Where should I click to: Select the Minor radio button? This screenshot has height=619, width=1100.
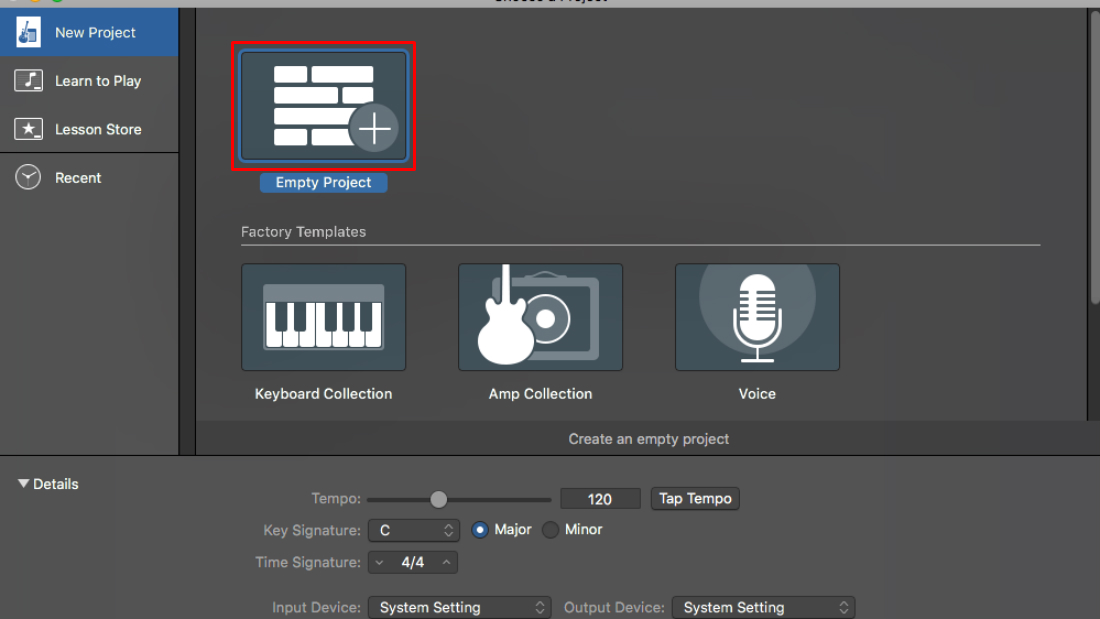click(x=550, y=530)
